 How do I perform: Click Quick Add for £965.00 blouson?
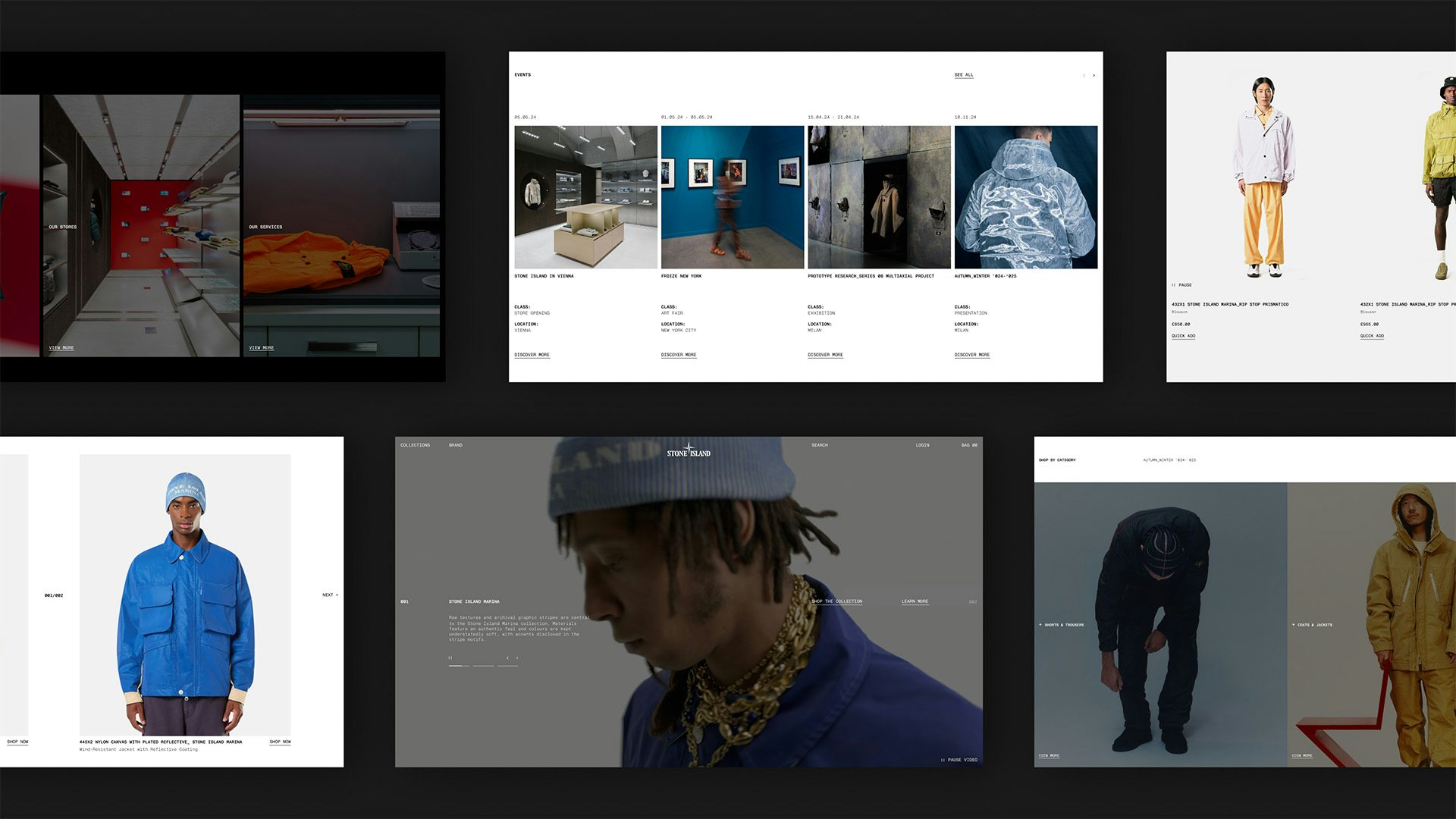[x=1372, y=336]
